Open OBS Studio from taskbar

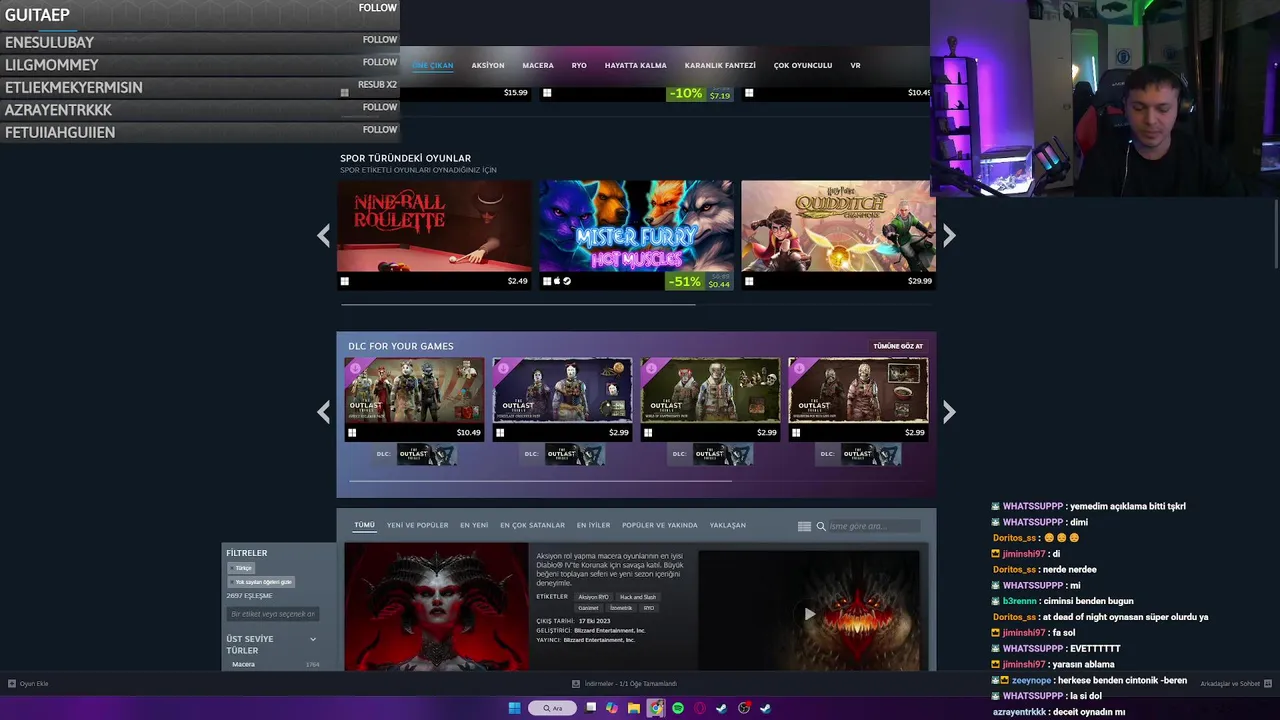[x=744, y=708]
